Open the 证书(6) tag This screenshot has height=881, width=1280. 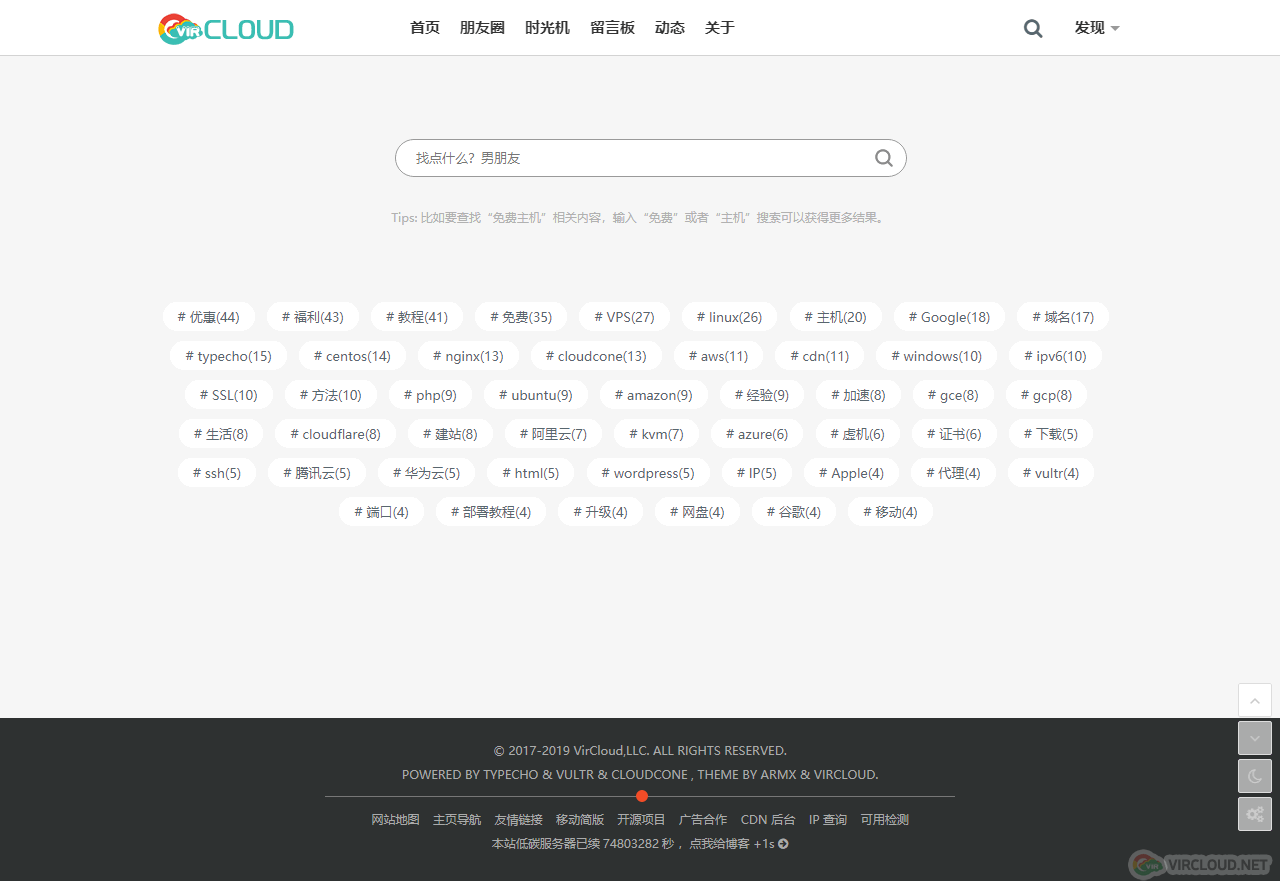pyautogui.click(x=954, y=434)
